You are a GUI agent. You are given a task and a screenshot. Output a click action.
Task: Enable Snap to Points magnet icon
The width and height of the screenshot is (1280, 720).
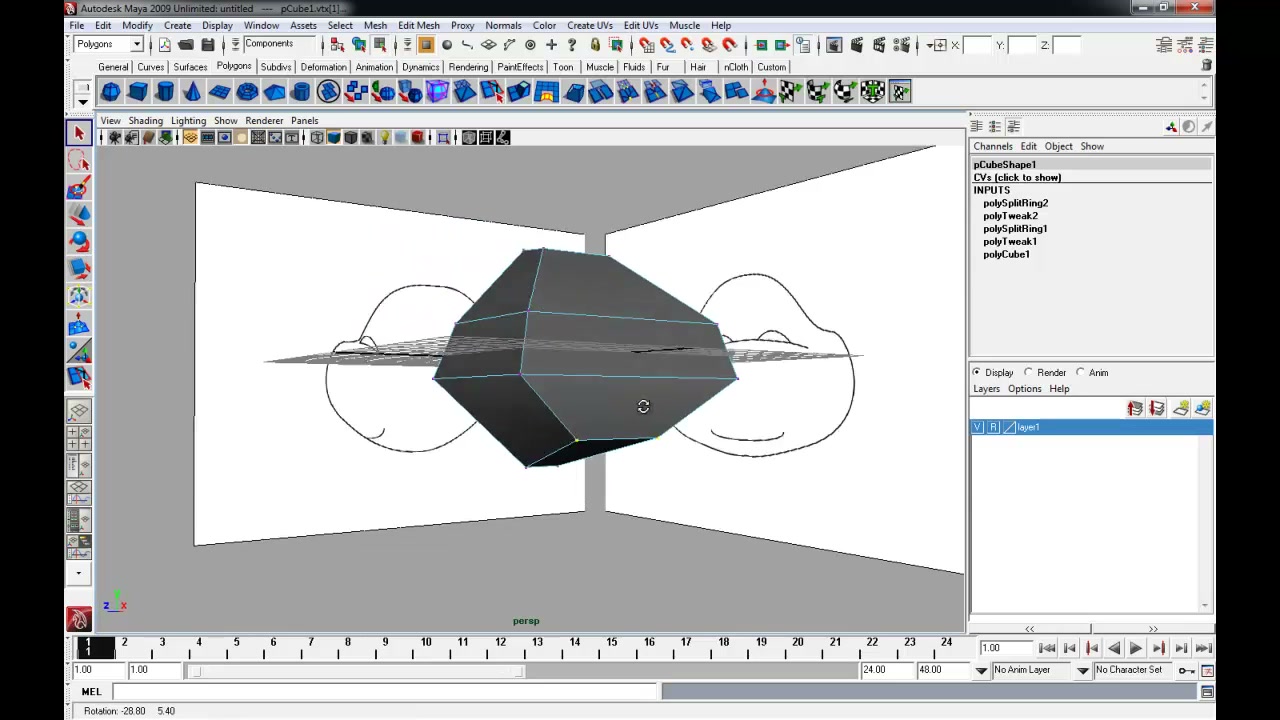point(689,45)
